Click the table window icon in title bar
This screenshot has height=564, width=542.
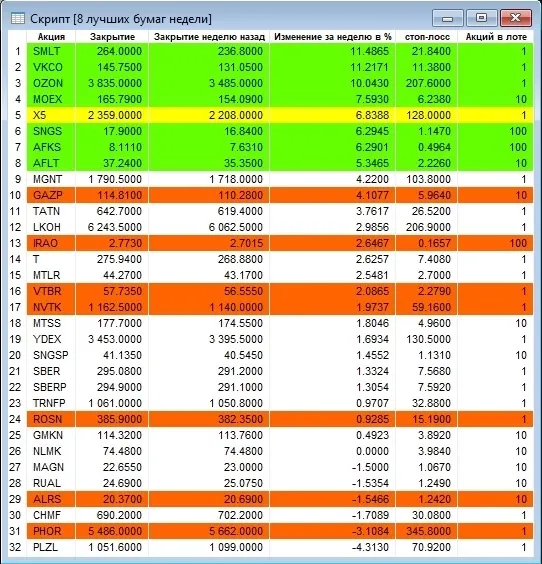[x=18, y=18]
